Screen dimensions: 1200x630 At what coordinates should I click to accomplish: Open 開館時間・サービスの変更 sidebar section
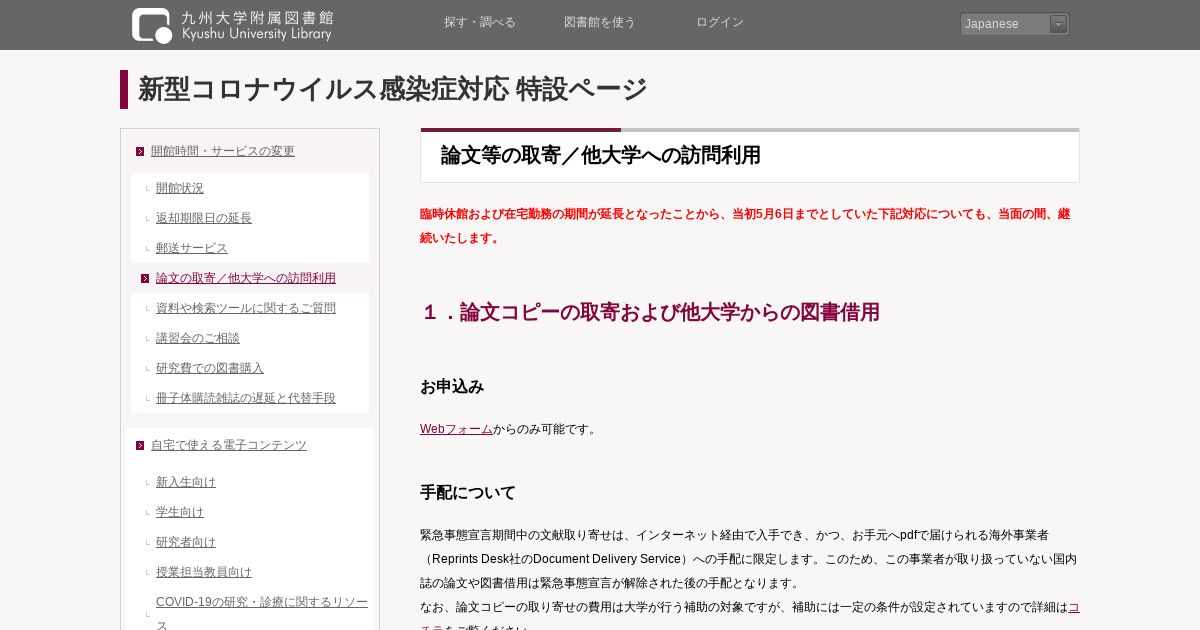(223, 151)
